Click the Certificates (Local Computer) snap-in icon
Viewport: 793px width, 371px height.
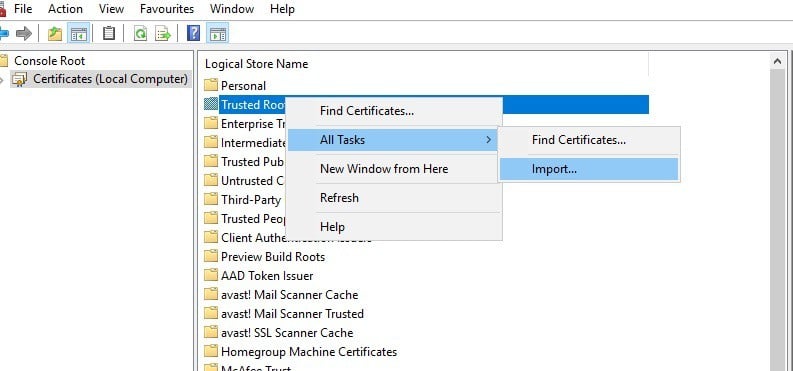point(20,79)
